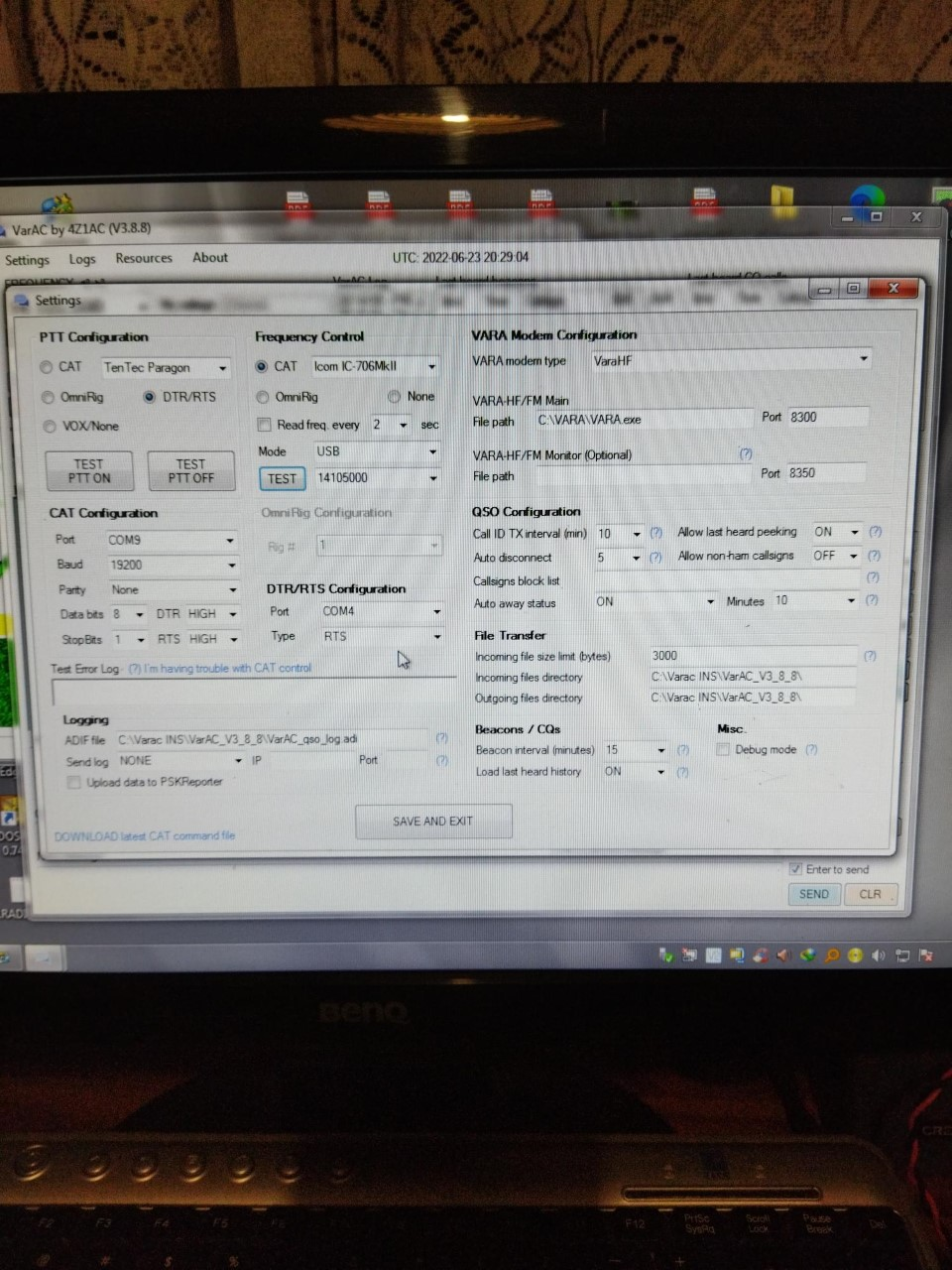Image resolution: width=952 pixels, height=1270 pixels.
Task: Open help icon beside Auto disconnect
Action: (655, 558)
